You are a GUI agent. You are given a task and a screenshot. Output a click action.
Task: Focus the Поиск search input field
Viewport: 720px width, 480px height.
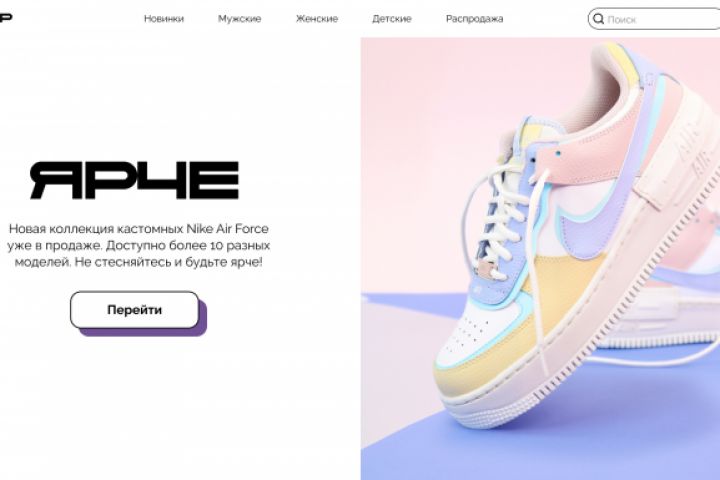661,19
